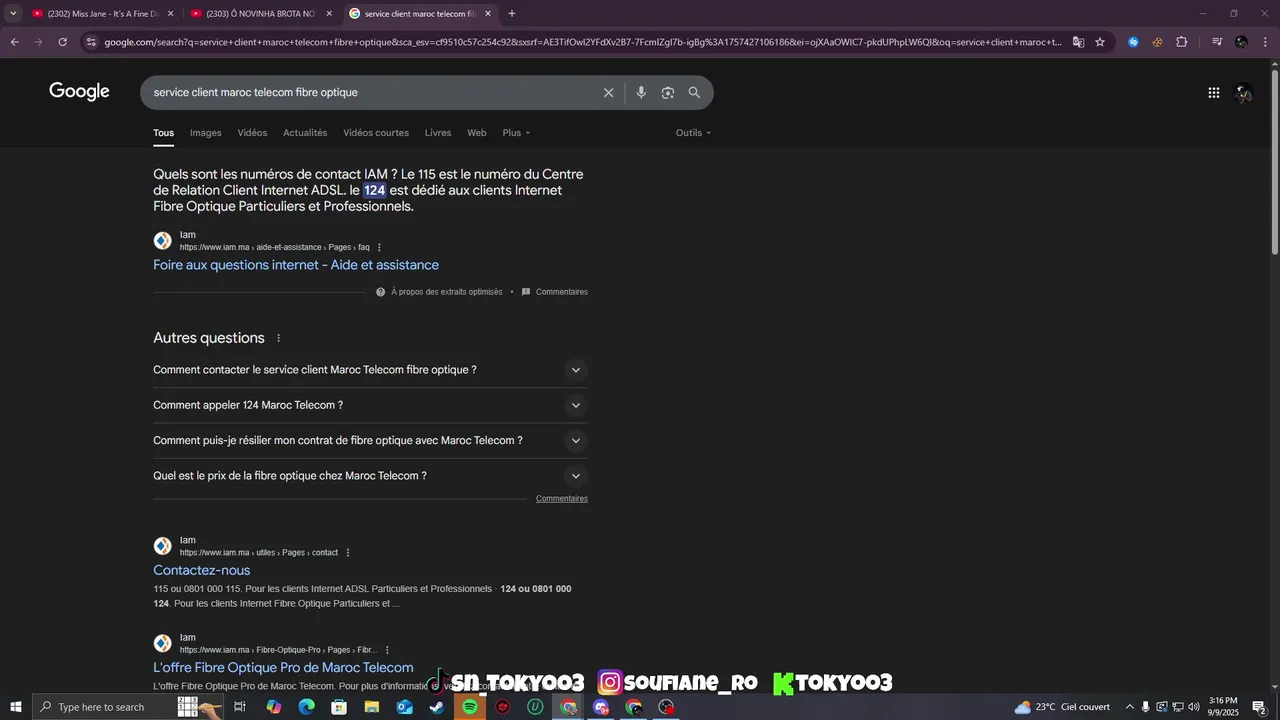Open the Google account avatar on page

(x=1243, y=92)
